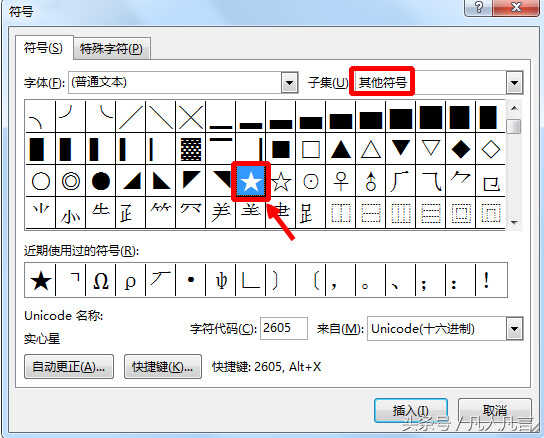Select the checkerboard shaded block symbol
544x438 pixels.
[x=191, y=149]
